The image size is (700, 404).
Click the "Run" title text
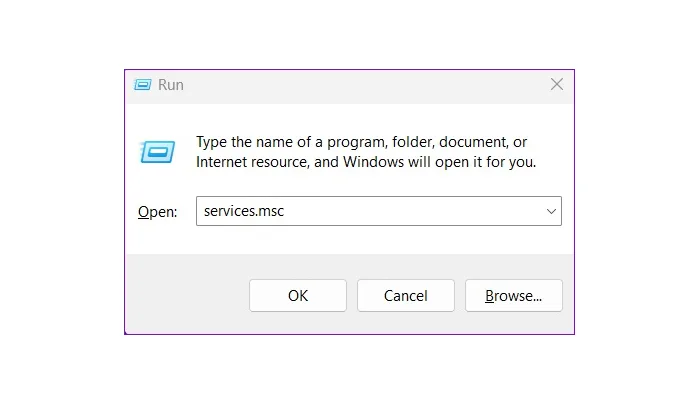[x=171, y=85]
